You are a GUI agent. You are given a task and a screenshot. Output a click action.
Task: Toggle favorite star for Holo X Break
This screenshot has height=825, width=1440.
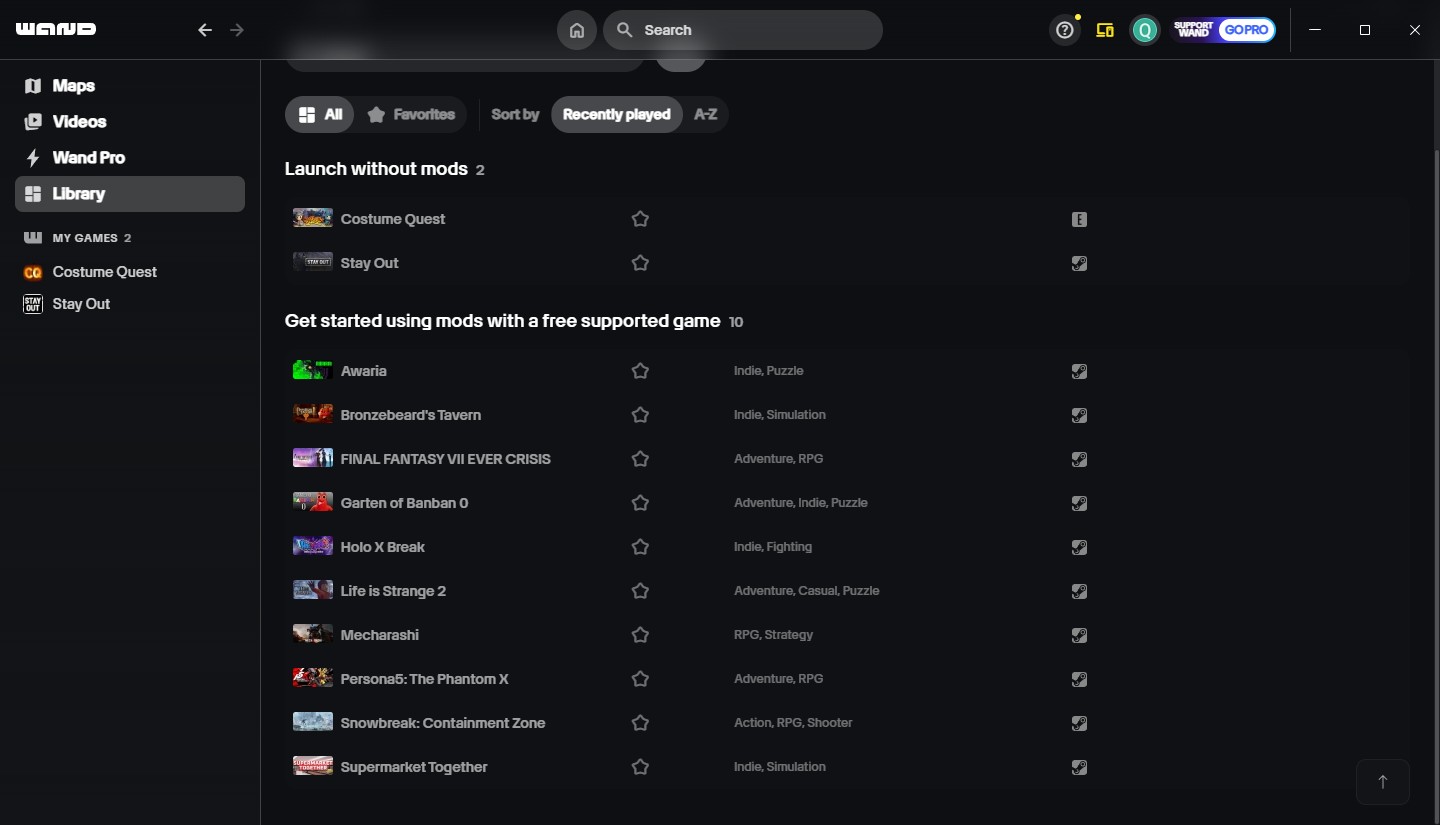click(640, 547)
